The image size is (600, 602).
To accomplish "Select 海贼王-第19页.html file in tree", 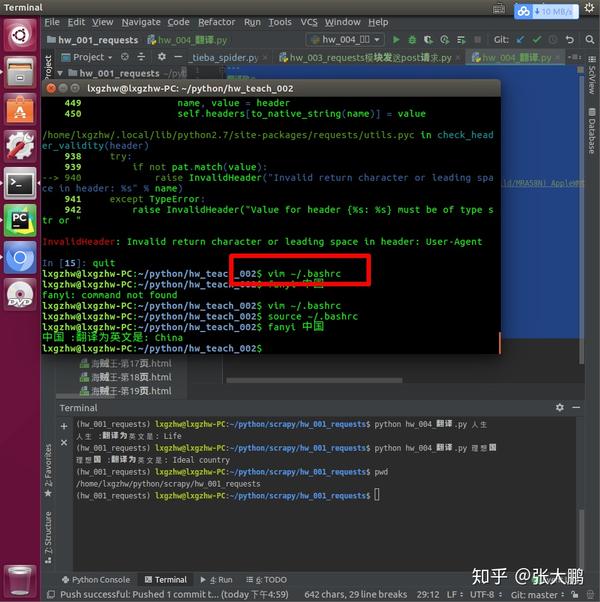I will click(126, 391).
